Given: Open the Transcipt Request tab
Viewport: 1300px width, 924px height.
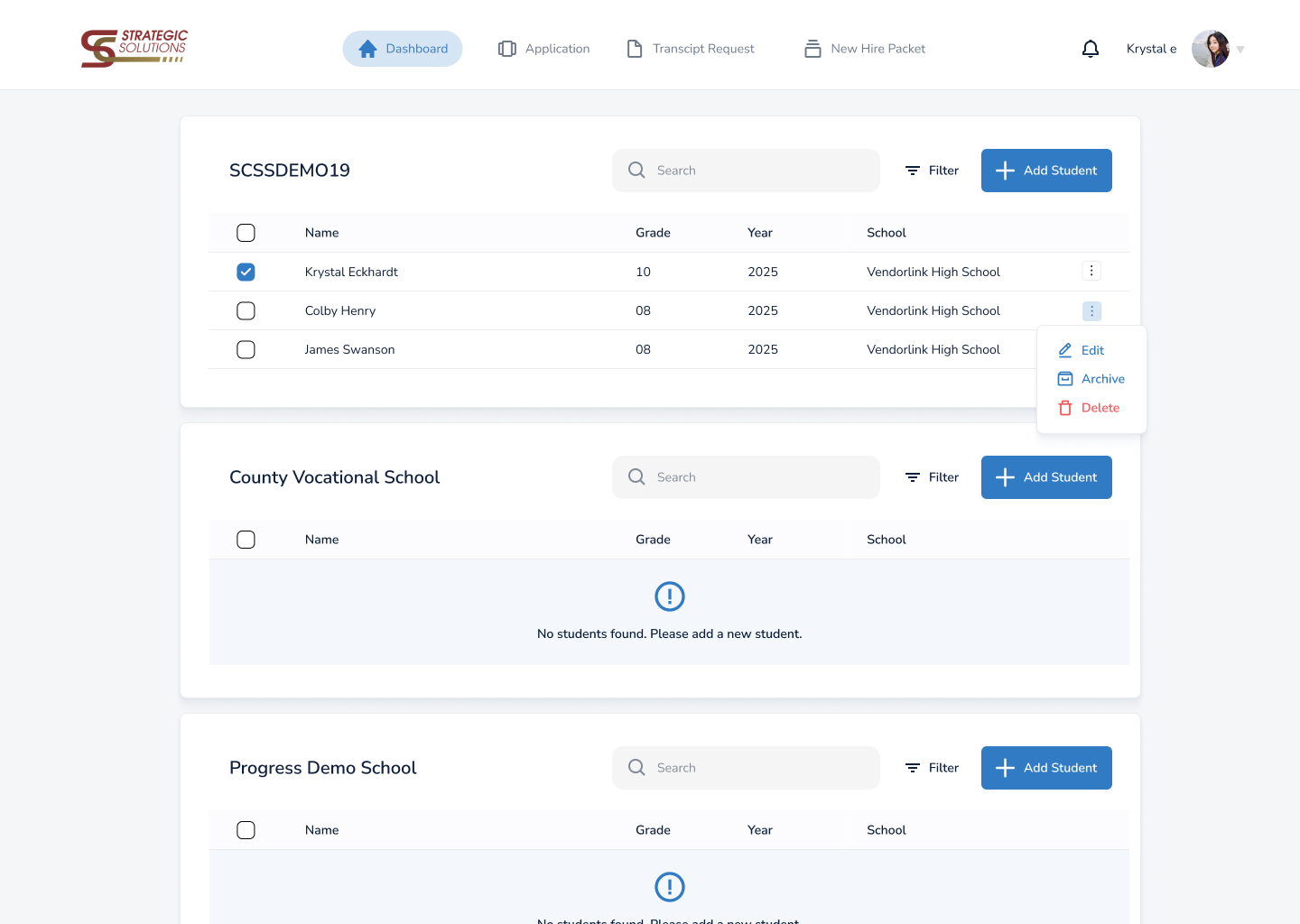Looking at the screenshot, I should 691,49.
